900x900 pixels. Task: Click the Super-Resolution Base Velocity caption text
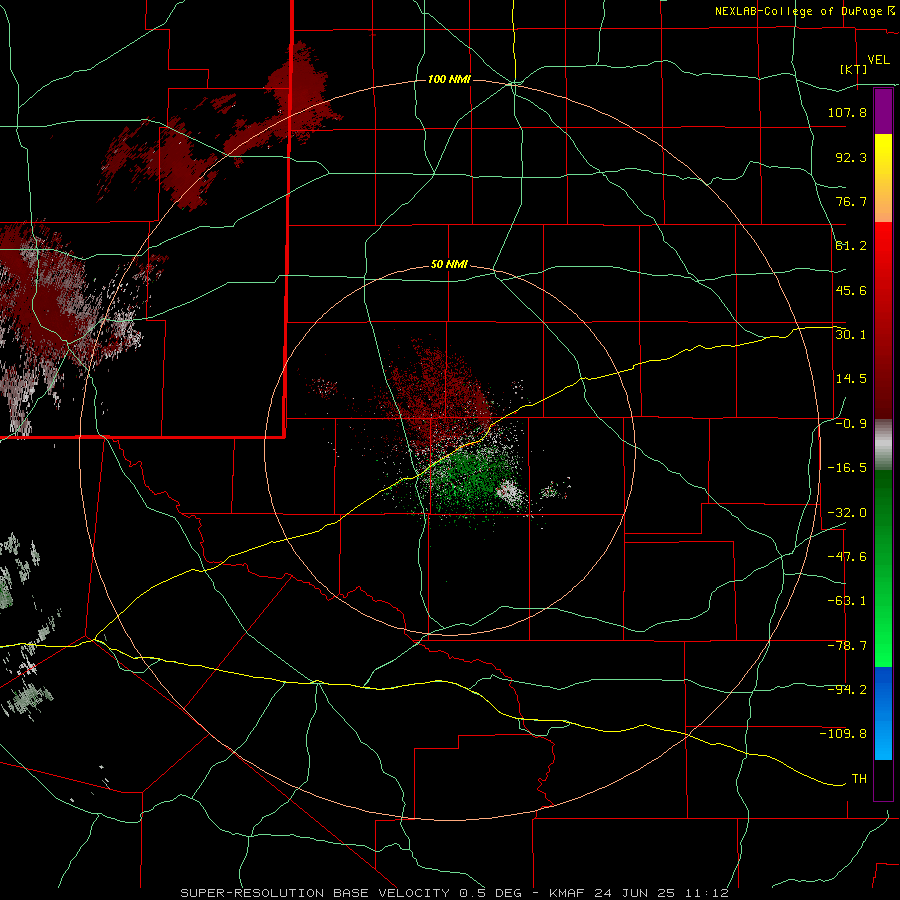pyautogui.click(x=455, y=893)
